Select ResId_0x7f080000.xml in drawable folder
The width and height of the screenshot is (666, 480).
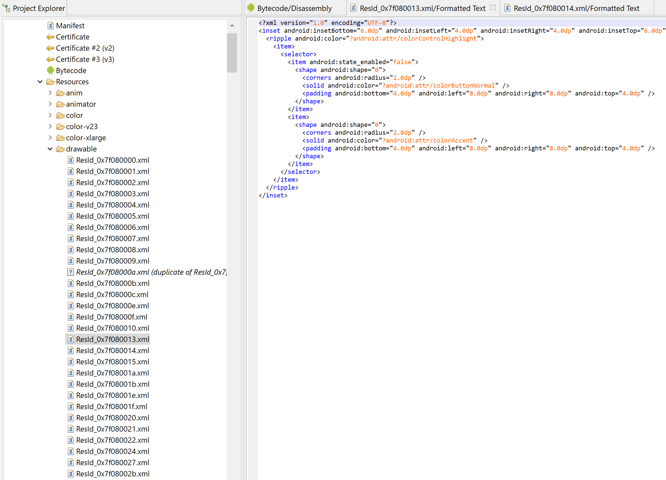tap(112, 160)
